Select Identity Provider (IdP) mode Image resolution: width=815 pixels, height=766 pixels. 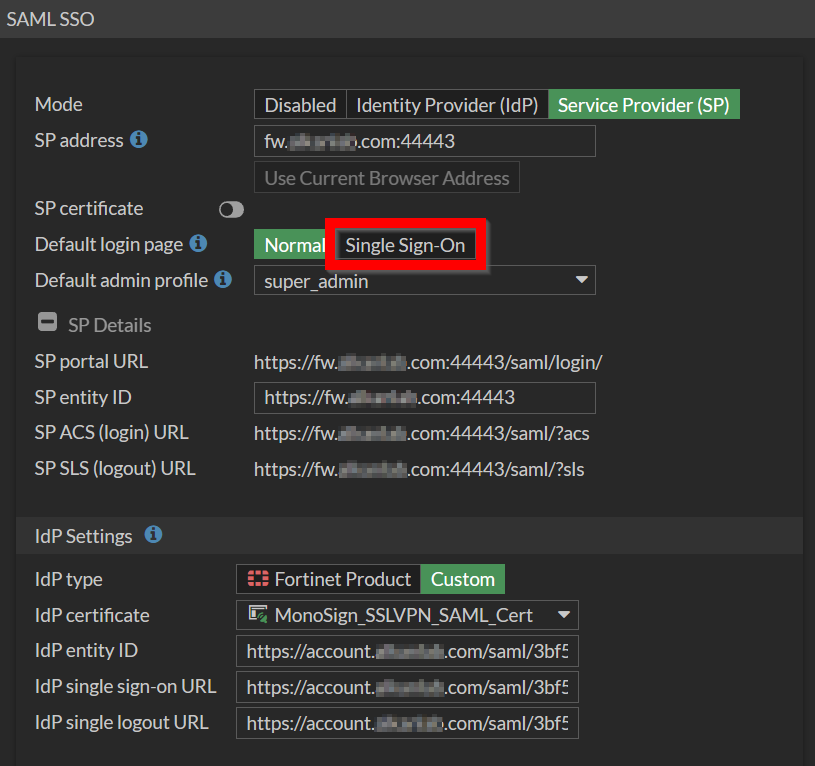(x=447, y=105)
